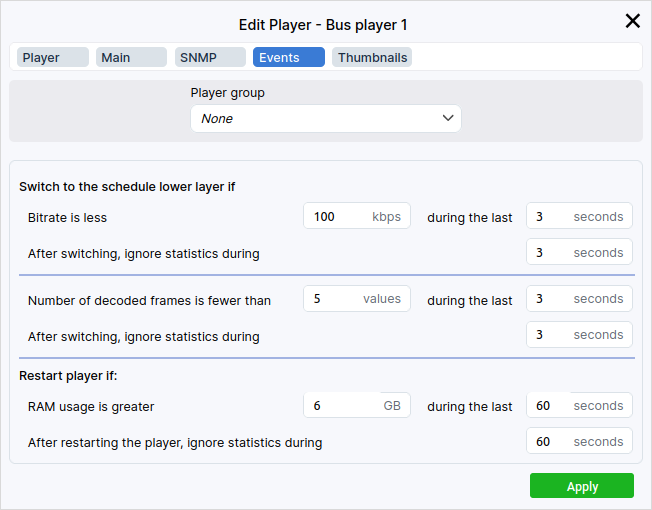This screenshot has width=652, height=510.
Task: Click the 'Switch to the schedule lower layer if' heading
Action: pos(127,187)
